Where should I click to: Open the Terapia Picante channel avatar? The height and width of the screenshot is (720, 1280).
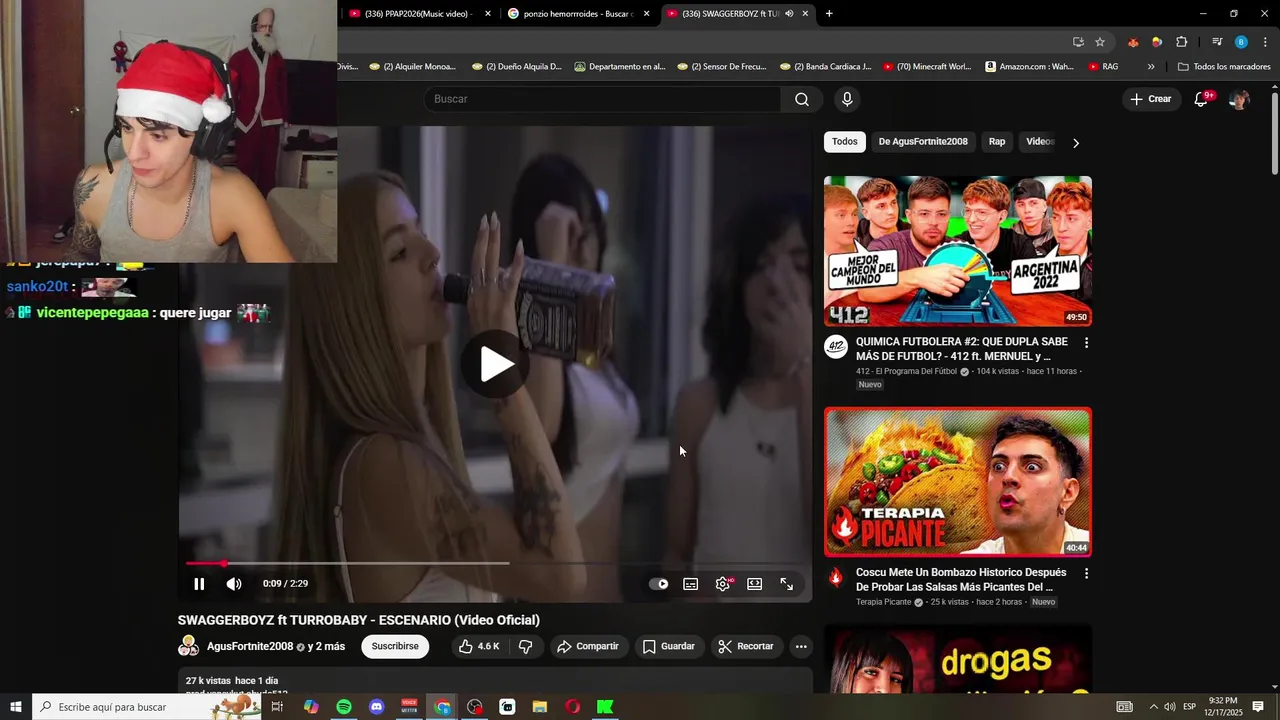pyautogui.click(x=836, y=577)
